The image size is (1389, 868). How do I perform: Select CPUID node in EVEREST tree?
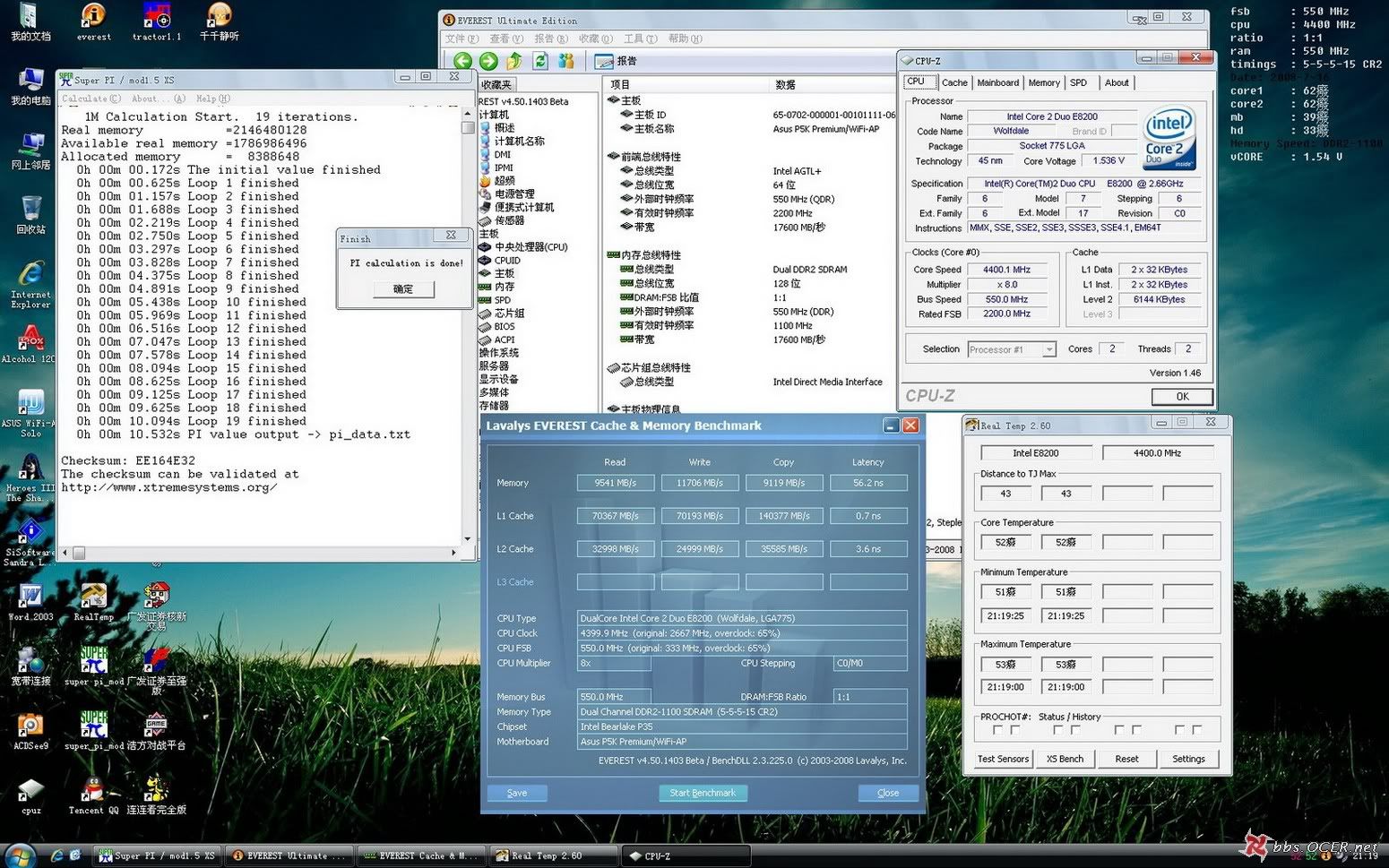(507, 261)
